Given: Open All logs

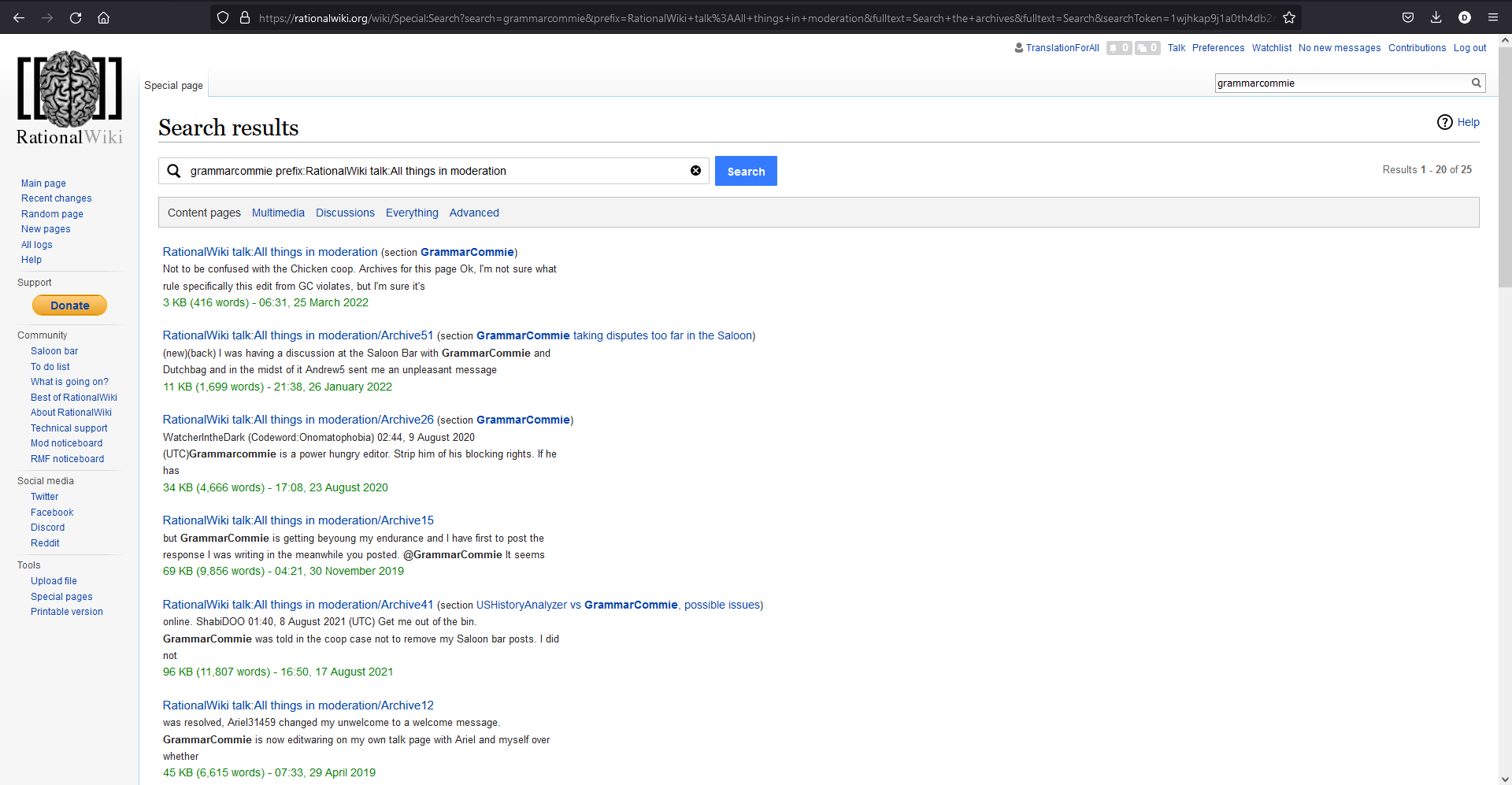Looking at the screenshot, I should (37, 245).
